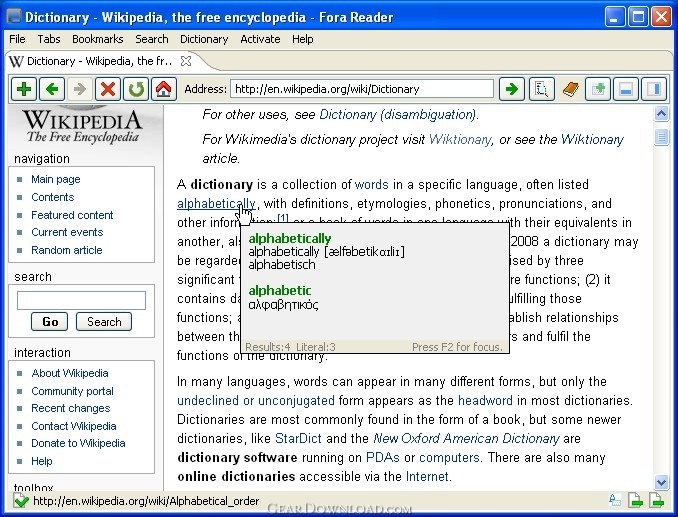The width and height of the screenshot is (678, 517).
Task: Click the Search button in the sidebar
Action: (104, 322)
